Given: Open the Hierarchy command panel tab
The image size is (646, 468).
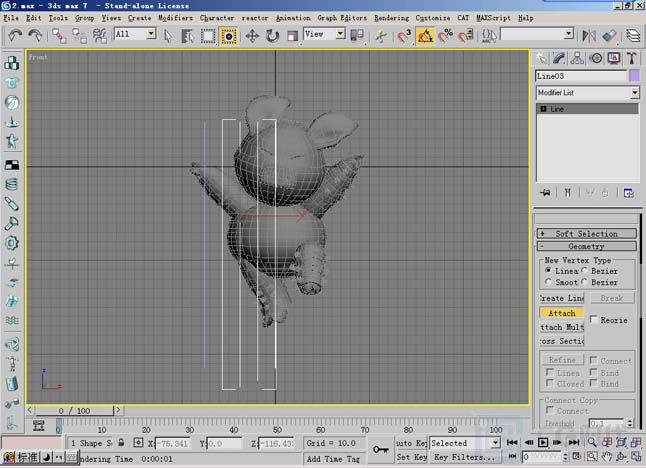Looking at the screenshot, I should click(577, 58).
